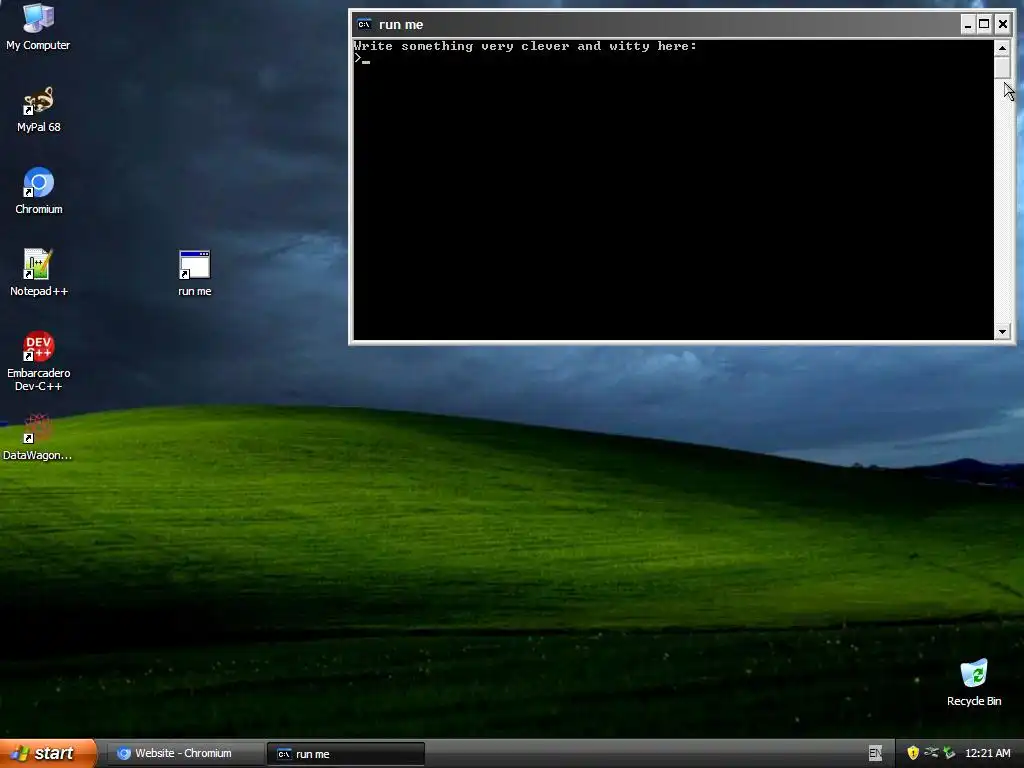The width and height of the screenshot is (1024, 768).
Task: Click the 'Write something very clever' prompt text
Action: coord(525,46)
